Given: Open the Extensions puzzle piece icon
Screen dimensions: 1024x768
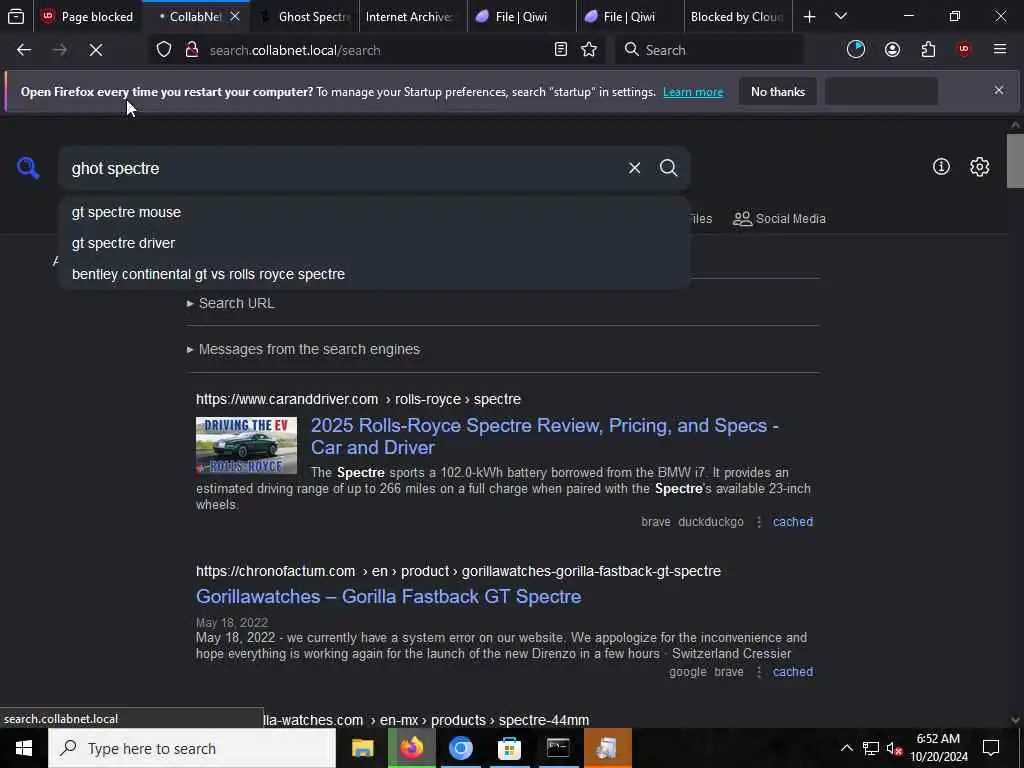Looking at the screenshot, I should tap(928, 50).
